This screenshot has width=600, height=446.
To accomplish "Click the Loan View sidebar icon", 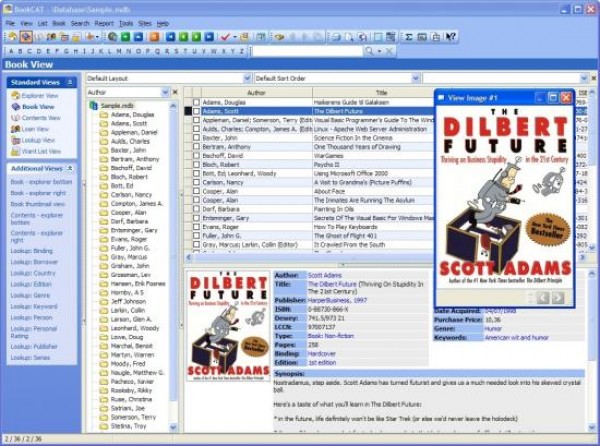I will pyautogui.click(x=15, y=129).
